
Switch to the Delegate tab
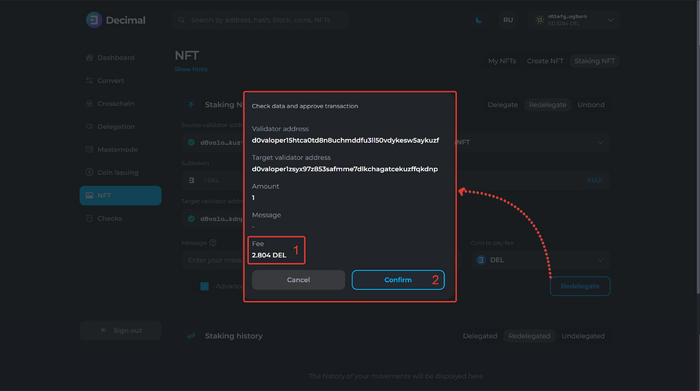tap(502, 104)
